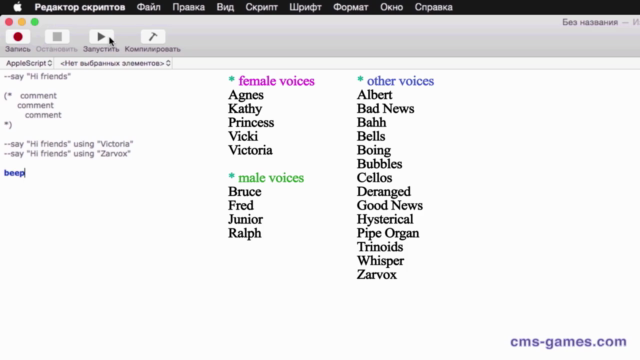
Task: Click the voice name Trinoids
Action: point(380,247)
